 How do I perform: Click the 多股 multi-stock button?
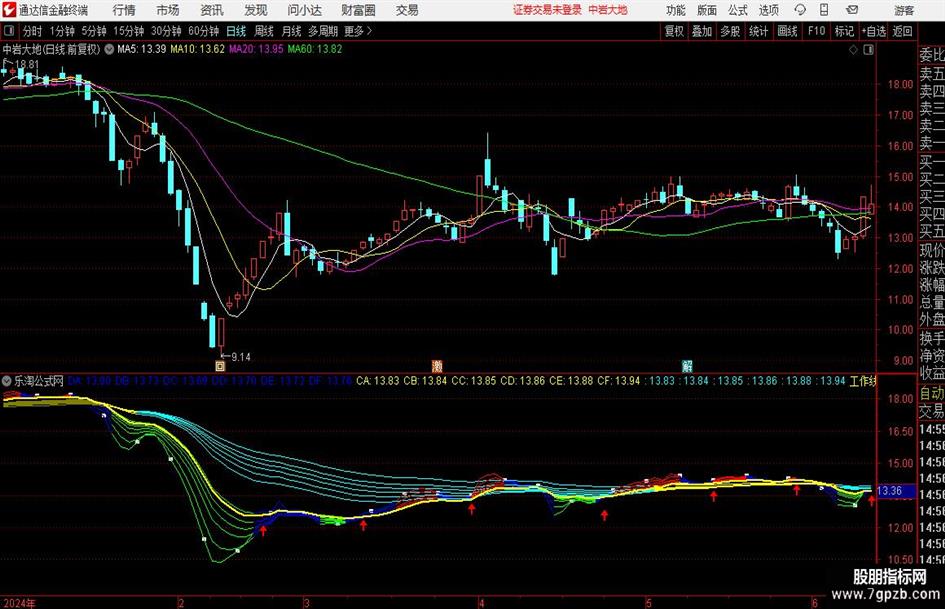[x=730, y=31]
